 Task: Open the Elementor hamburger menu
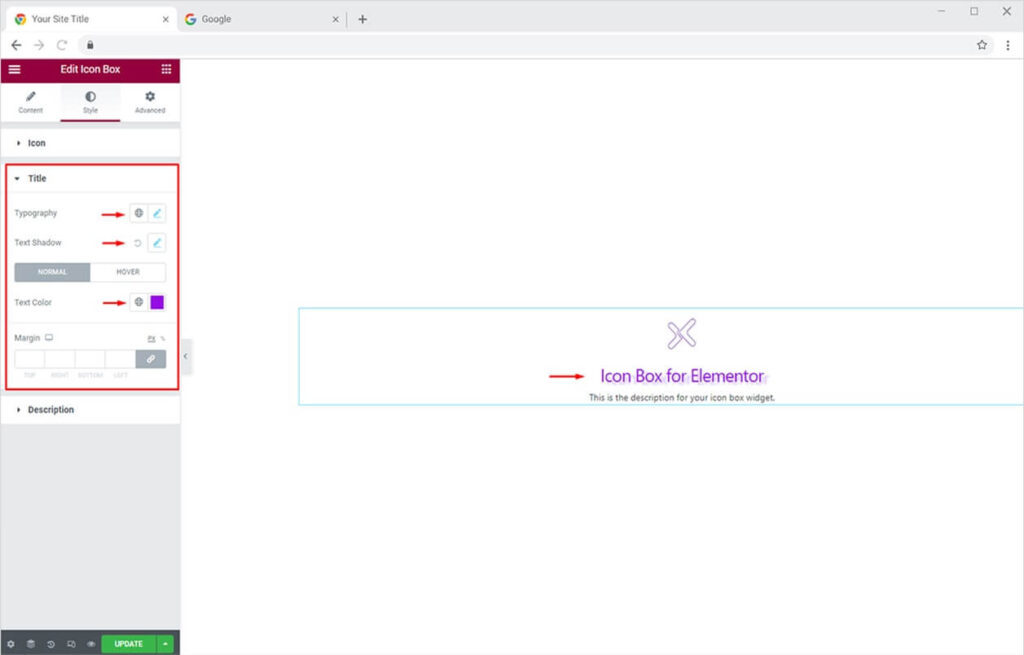click(14, 69)
